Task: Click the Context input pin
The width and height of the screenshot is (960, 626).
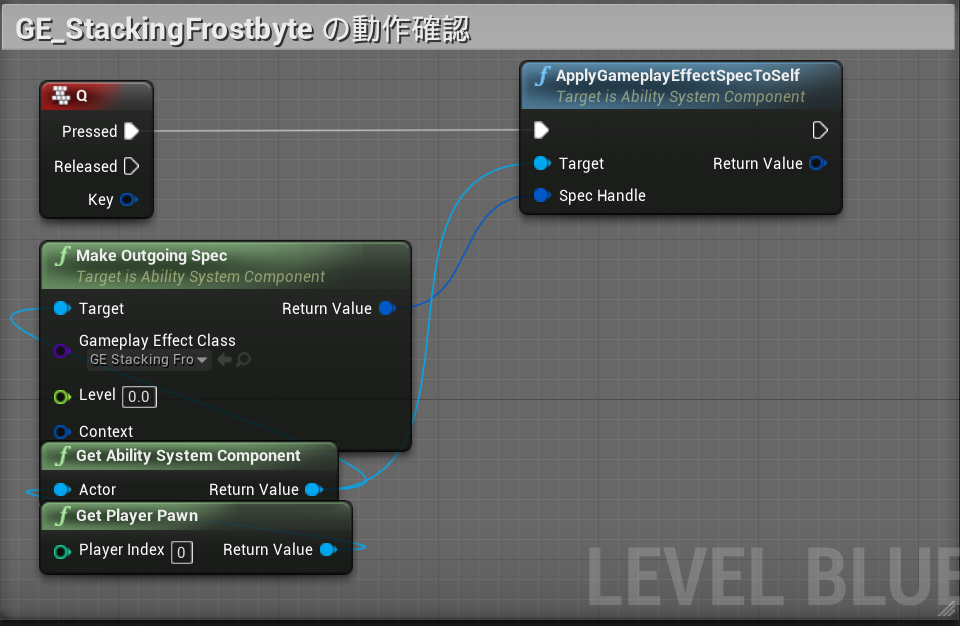Action: [62, 432]
